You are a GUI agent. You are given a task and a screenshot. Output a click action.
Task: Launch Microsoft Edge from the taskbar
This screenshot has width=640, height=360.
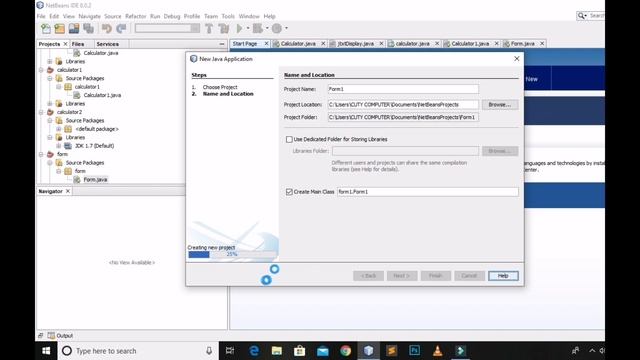254,351
